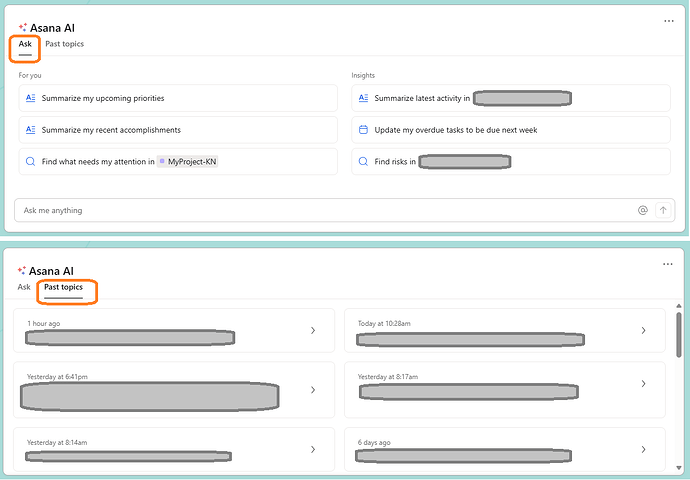Click the Asana AI sparkle logo in bottom panel

pyautogui.click(x=22, y=271)
